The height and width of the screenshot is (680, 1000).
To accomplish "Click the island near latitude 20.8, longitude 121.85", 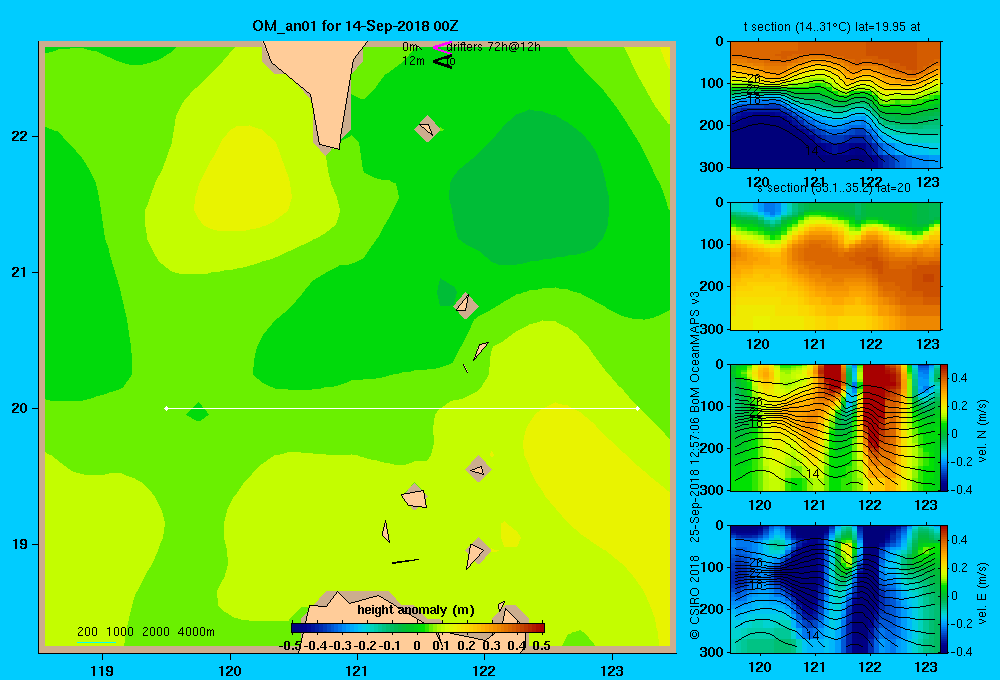I will [466, 305].
